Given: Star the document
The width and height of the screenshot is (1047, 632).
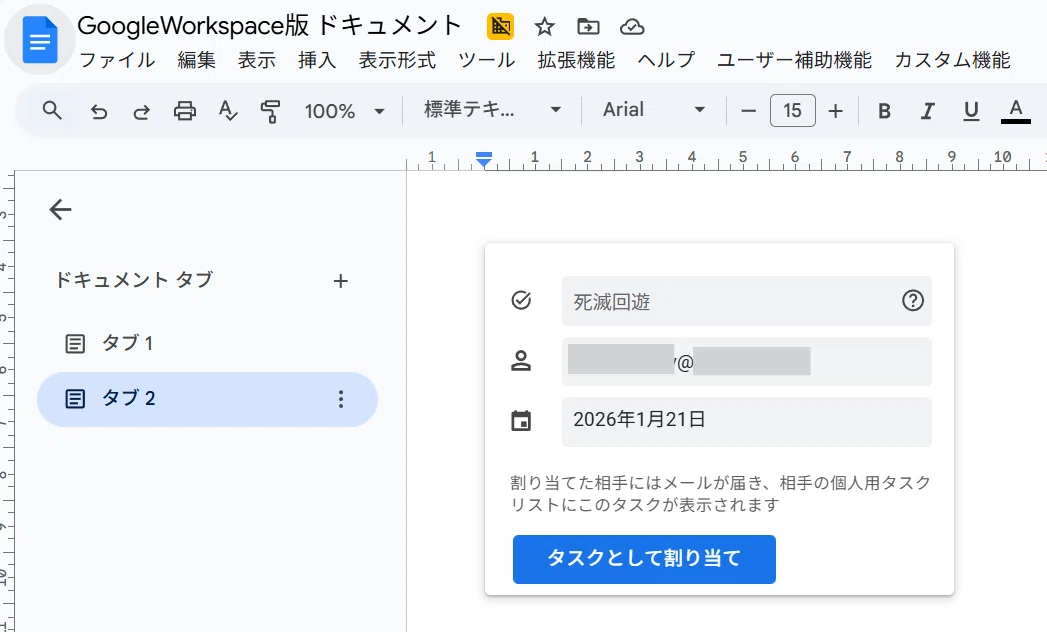Looking at the screenshot, I should tap(544, 27).
